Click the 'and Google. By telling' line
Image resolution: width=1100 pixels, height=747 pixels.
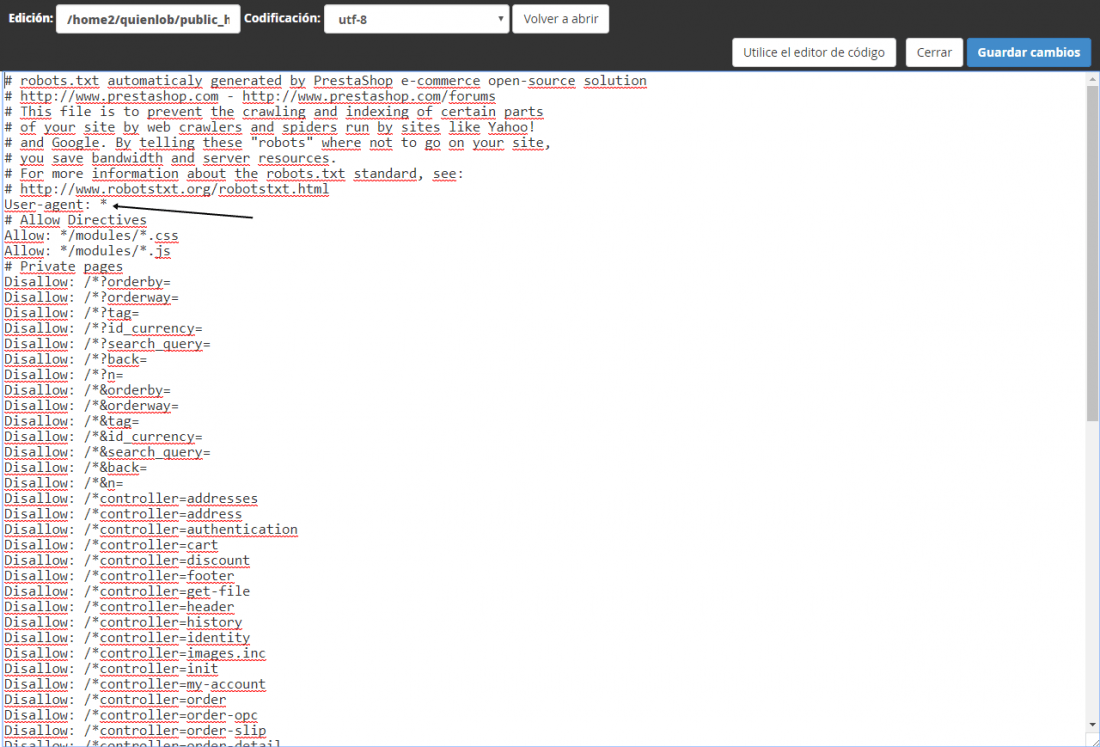pyautogui.click(x=278, y=143)
